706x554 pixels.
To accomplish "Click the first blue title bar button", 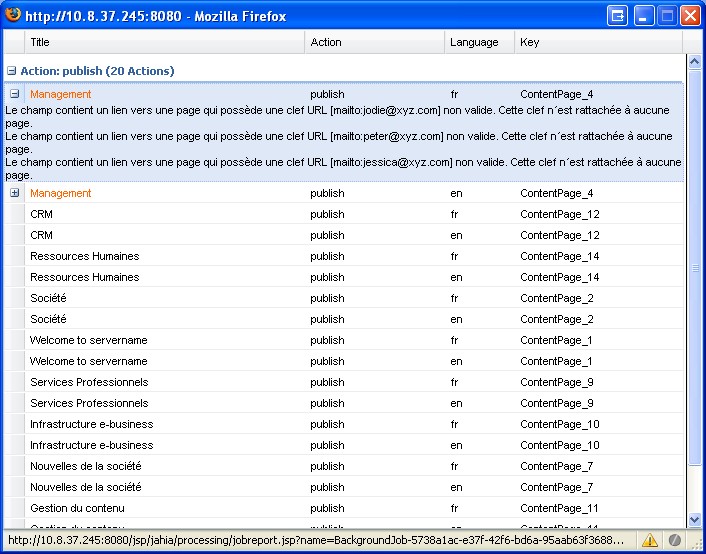I will pos(617,17).
